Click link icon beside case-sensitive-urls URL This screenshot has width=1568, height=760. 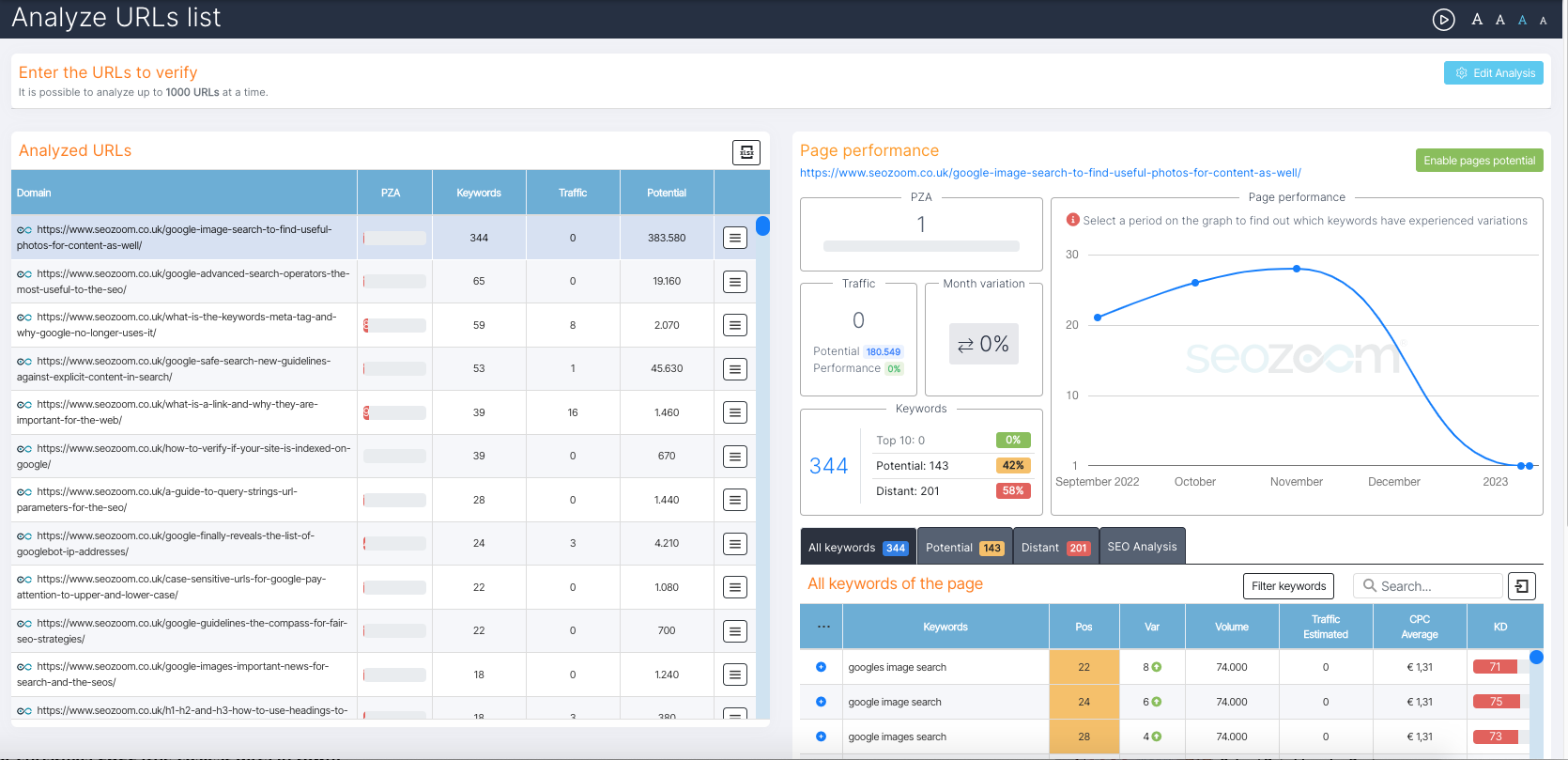click(24, 580)
